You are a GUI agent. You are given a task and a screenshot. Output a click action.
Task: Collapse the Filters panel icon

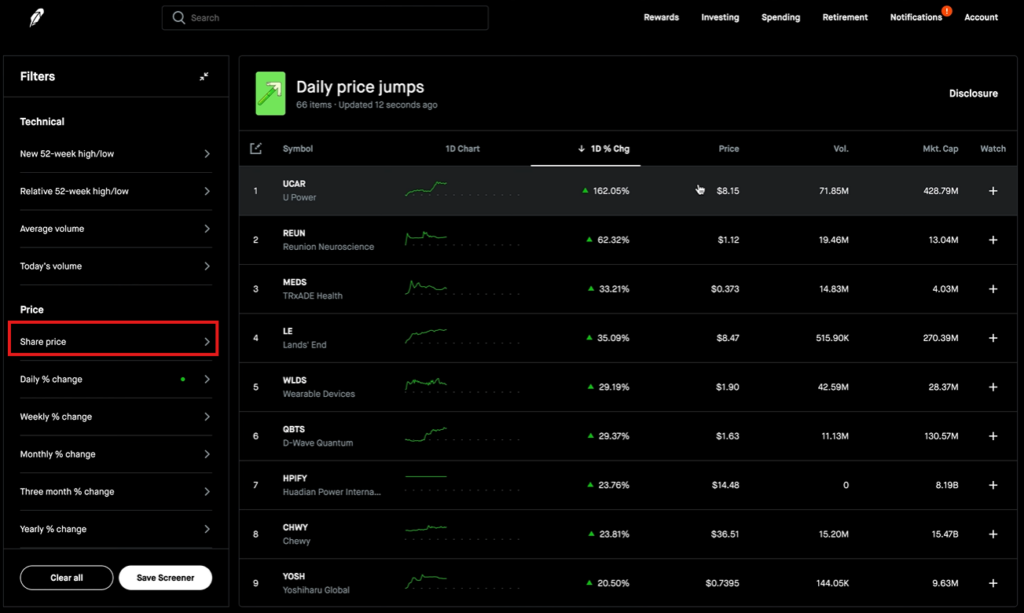coord(204,76)
